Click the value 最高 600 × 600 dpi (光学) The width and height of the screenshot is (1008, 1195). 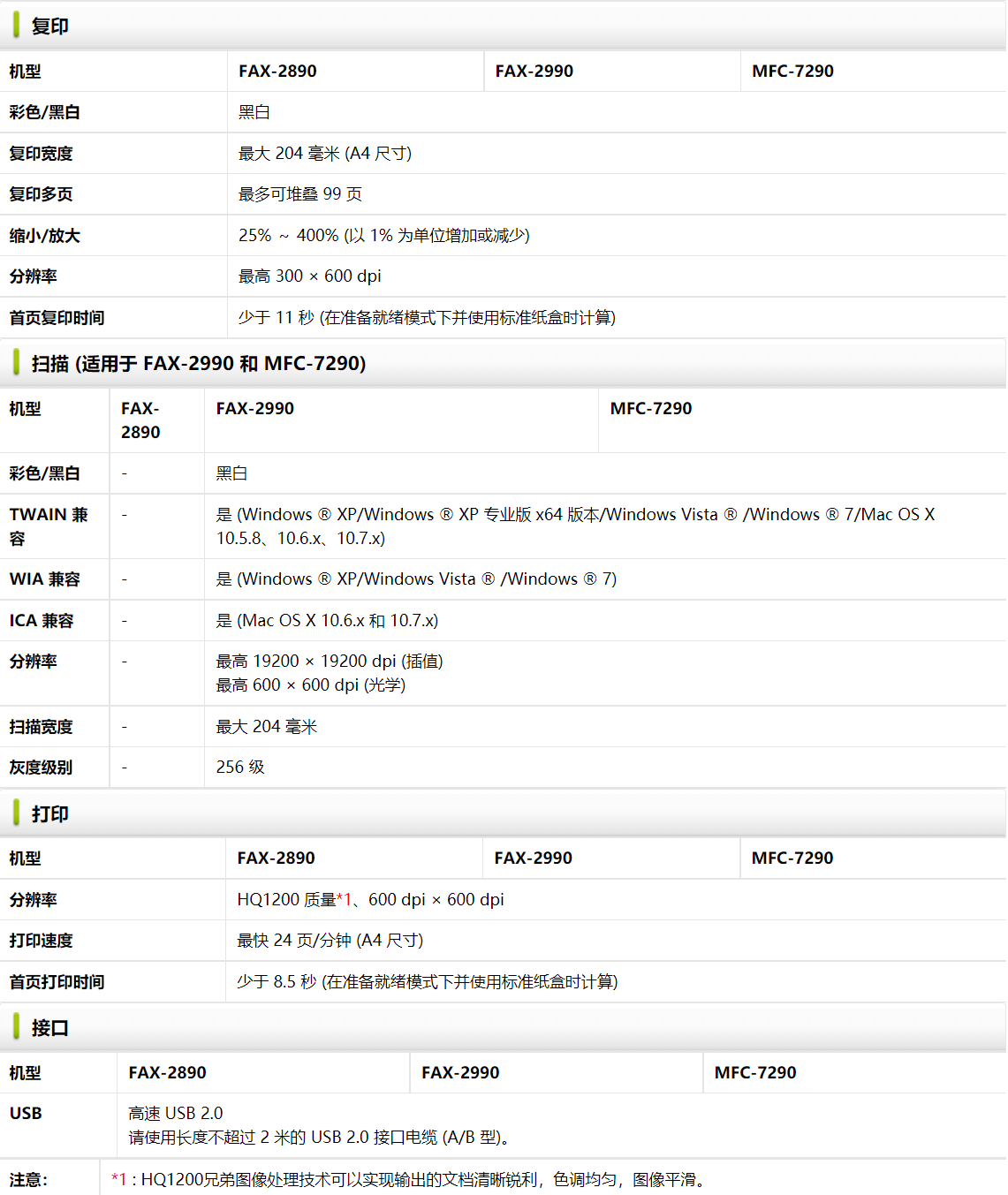pos(311,685)
